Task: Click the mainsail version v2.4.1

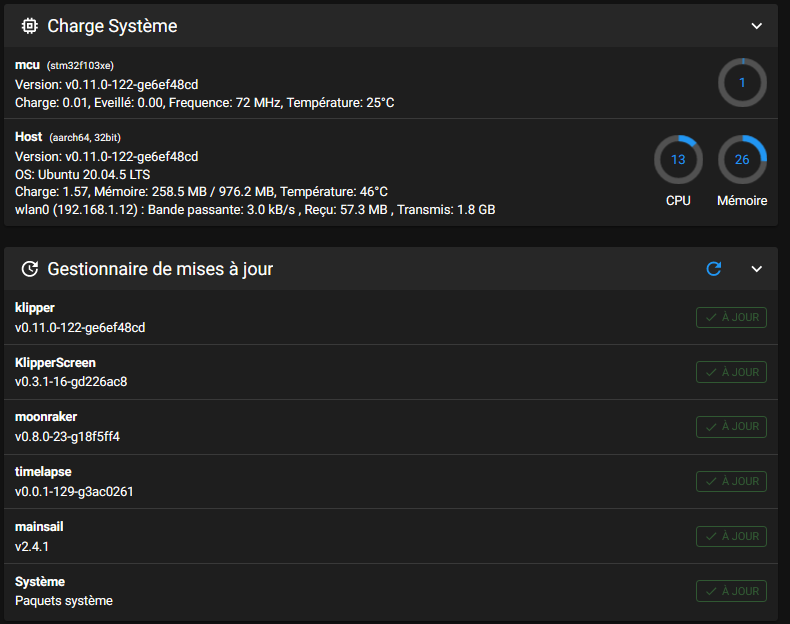Action: (32, 546)
